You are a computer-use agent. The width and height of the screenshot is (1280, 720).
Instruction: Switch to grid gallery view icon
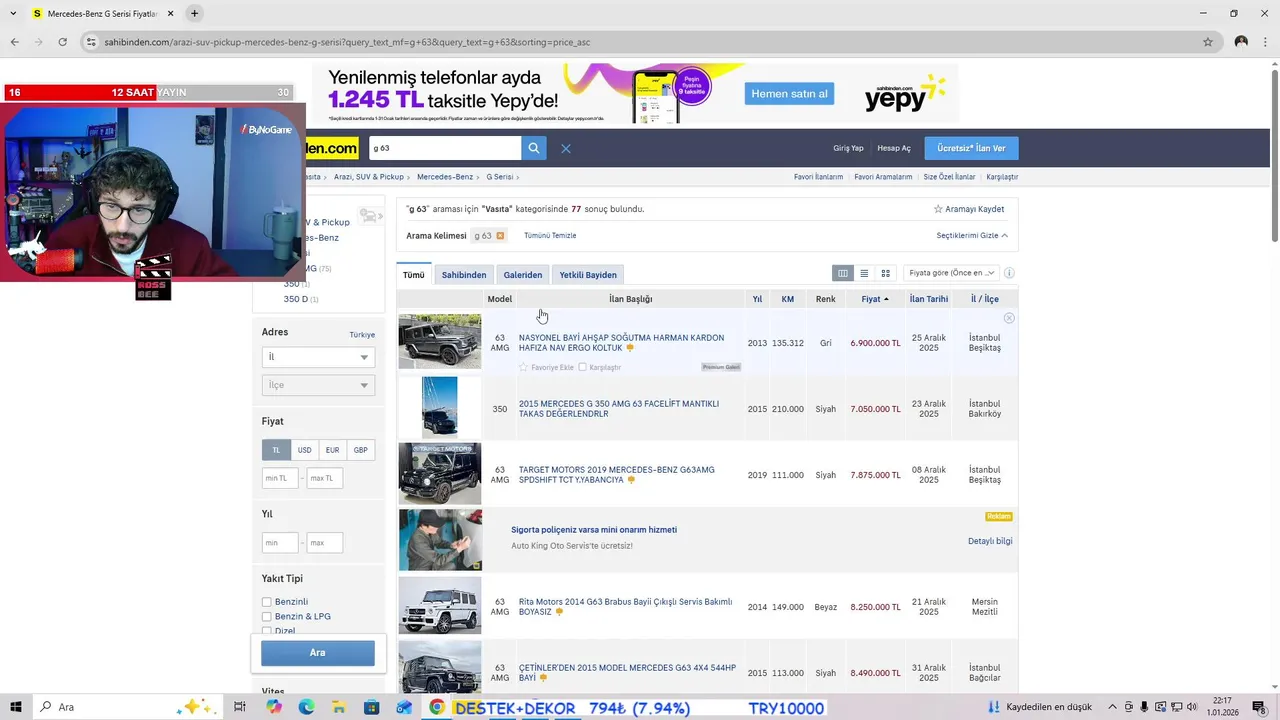[885, 273]
